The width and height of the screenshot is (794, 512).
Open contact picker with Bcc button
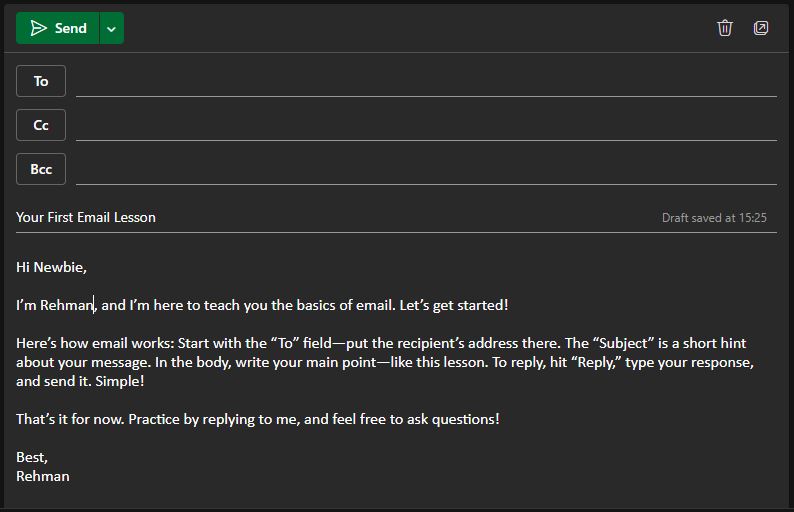pos(41,169)
